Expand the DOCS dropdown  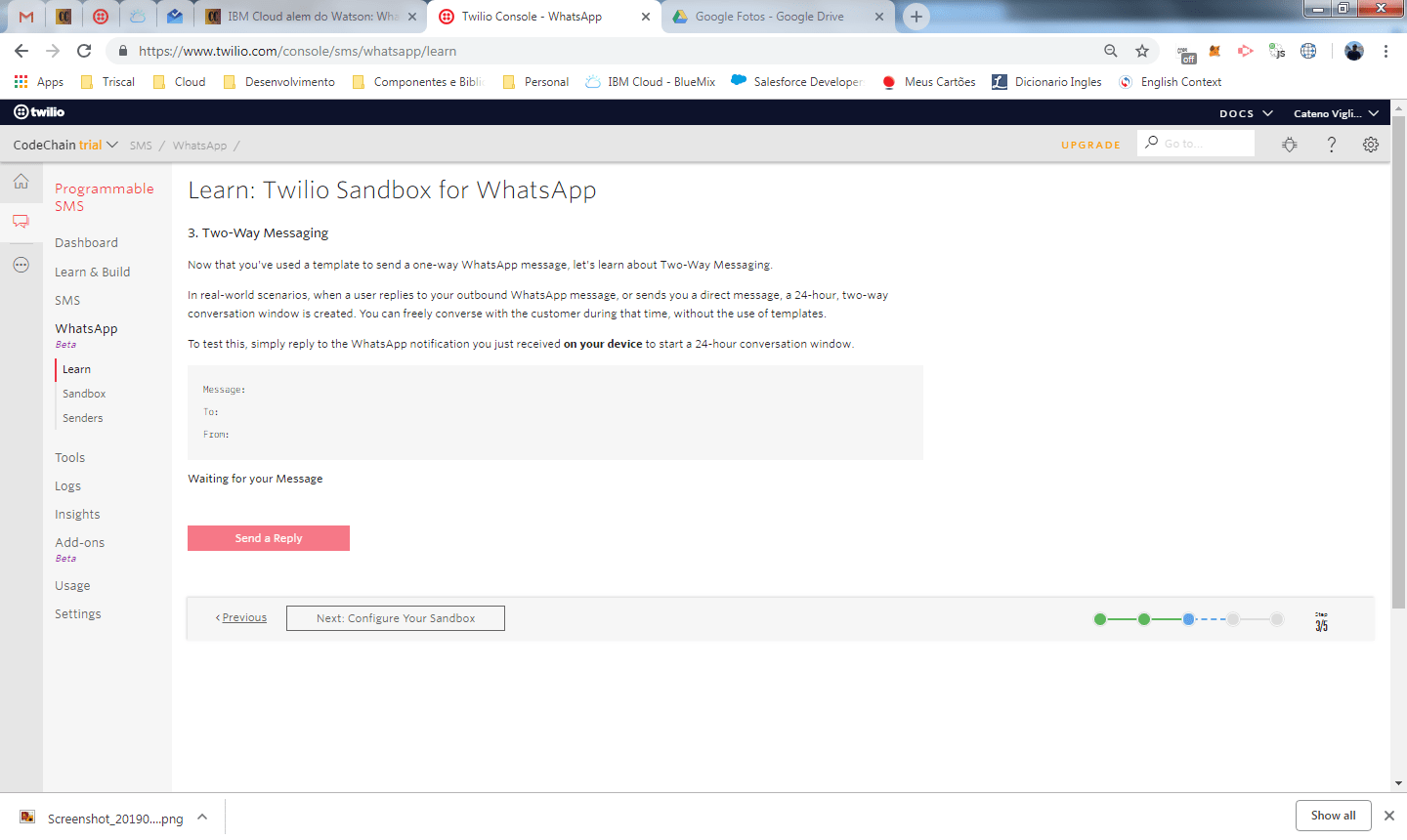pyautogui.click(x=1246, y=113)
